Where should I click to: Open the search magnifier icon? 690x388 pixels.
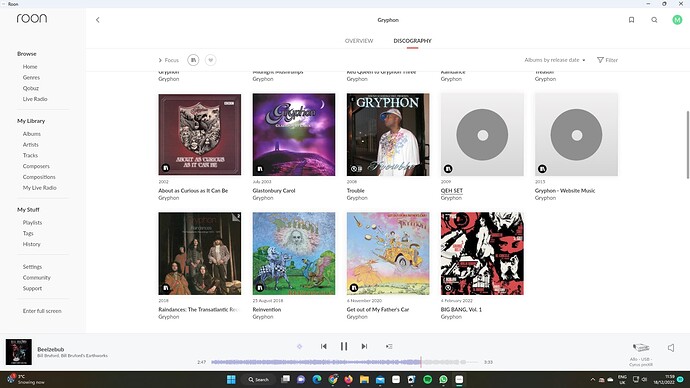(x=654, y=20)
